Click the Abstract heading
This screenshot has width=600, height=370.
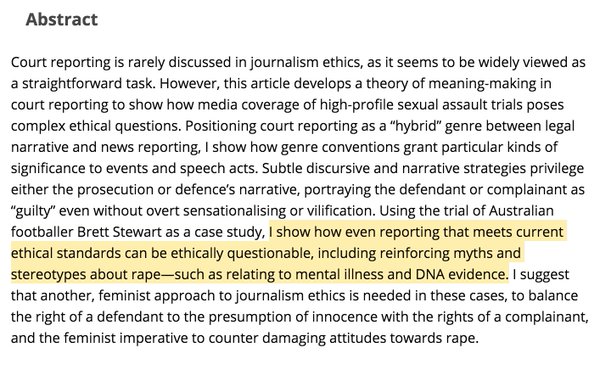click(x=62, y=20)
